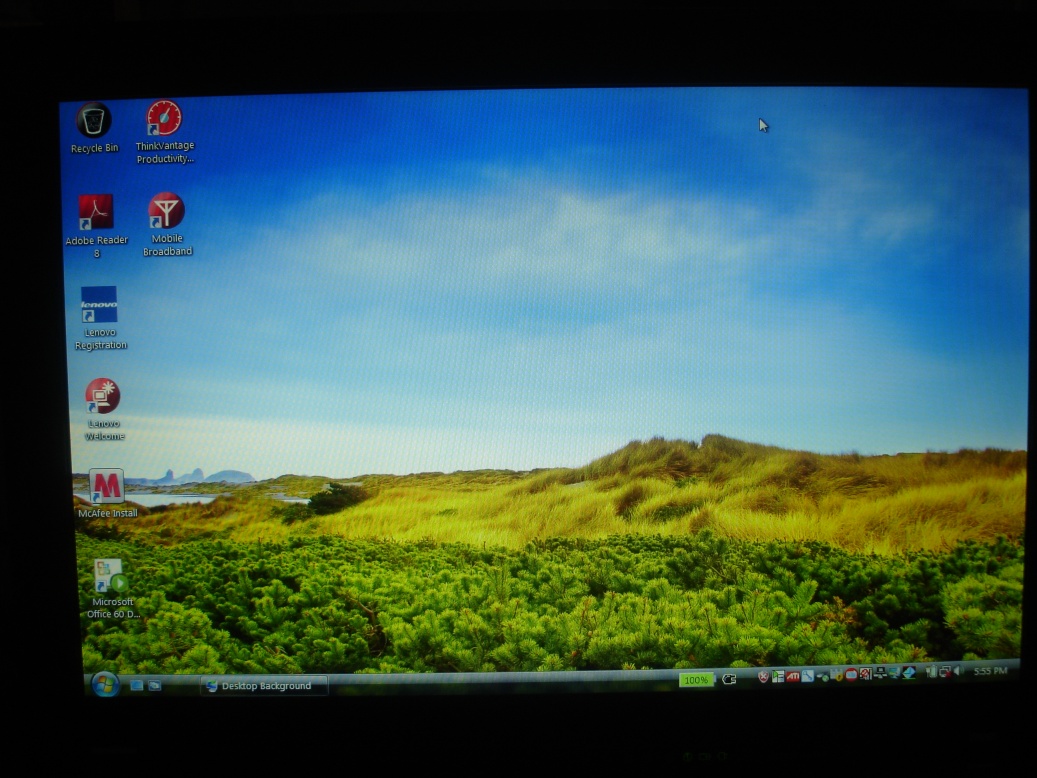
Task: Click the 5:55 PM clock
Action: click(x=990, y=671)
